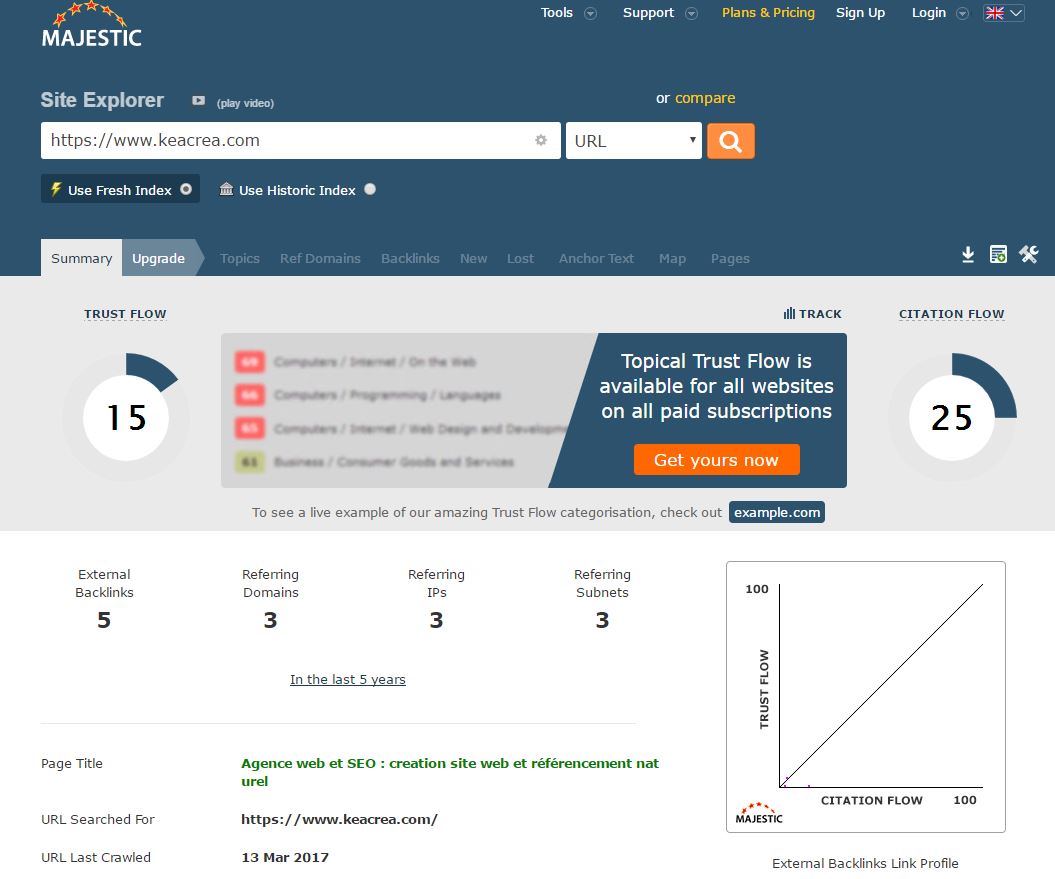This screenshot has width=1055, height=879.
Task: Expand the Tools menu arrow
Action: (590, 13)
